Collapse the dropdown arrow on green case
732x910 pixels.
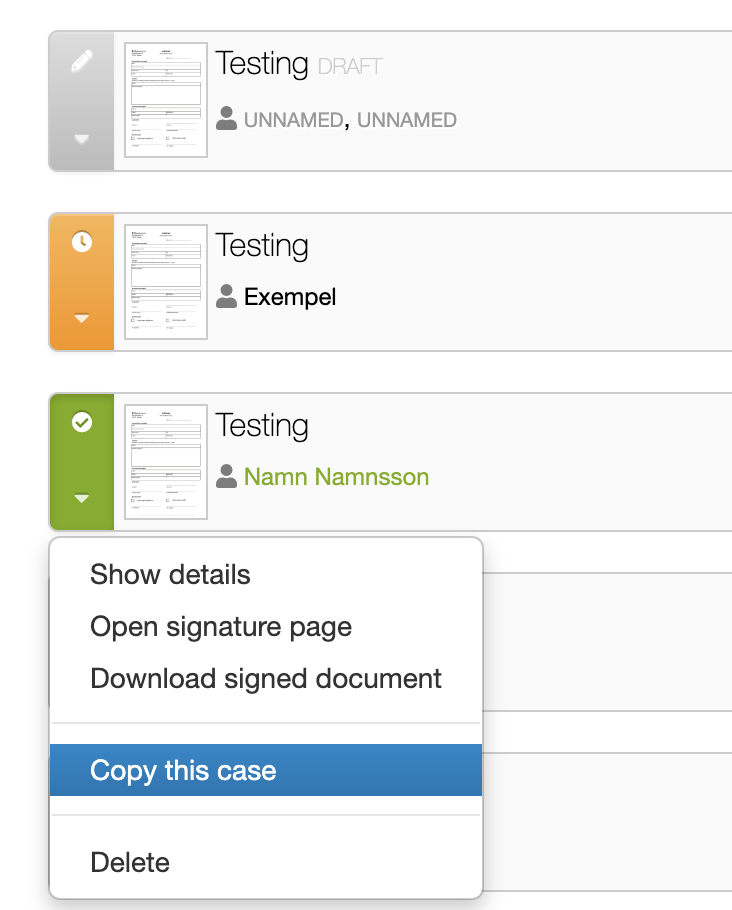coord(82,498)
